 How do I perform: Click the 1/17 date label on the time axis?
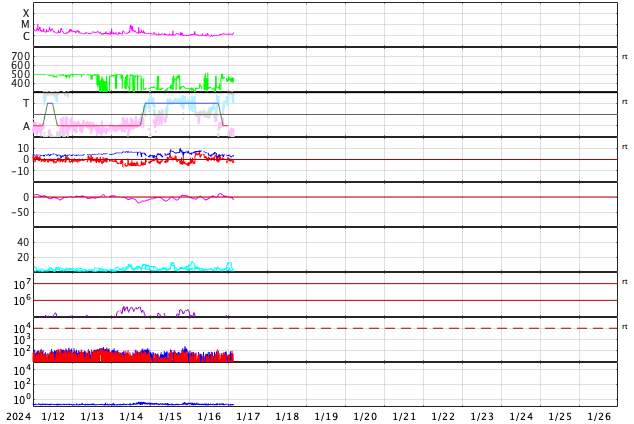[x=248, y=416]
